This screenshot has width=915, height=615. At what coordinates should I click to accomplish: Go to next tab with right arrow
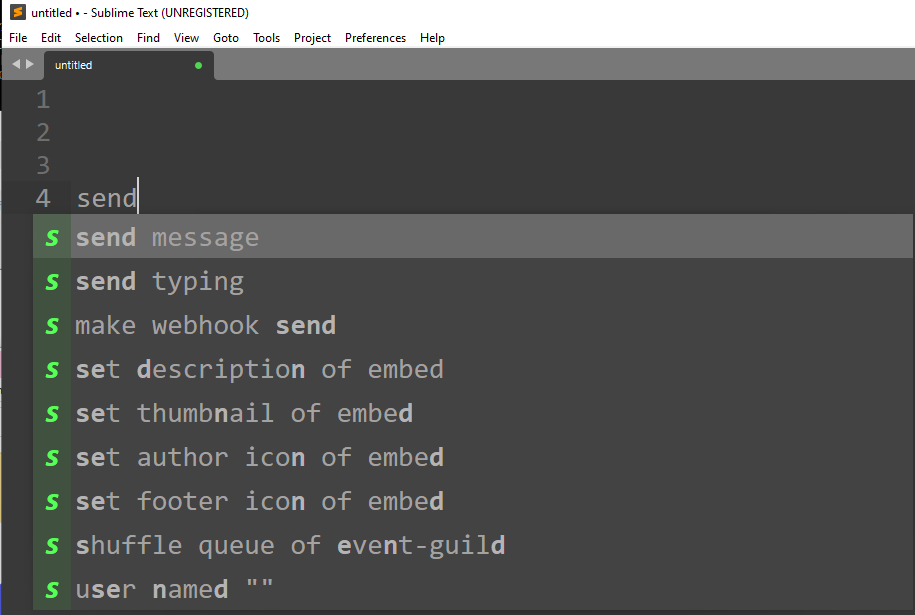point(30,64)
